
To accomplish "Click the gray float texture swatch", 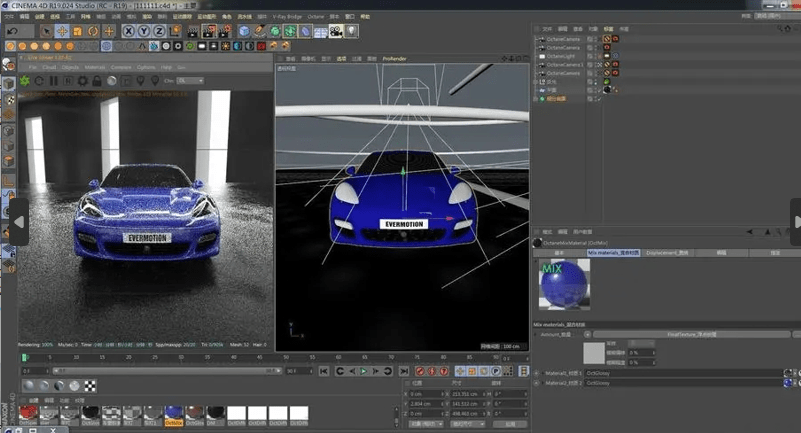I will click(x=594, y=353).
